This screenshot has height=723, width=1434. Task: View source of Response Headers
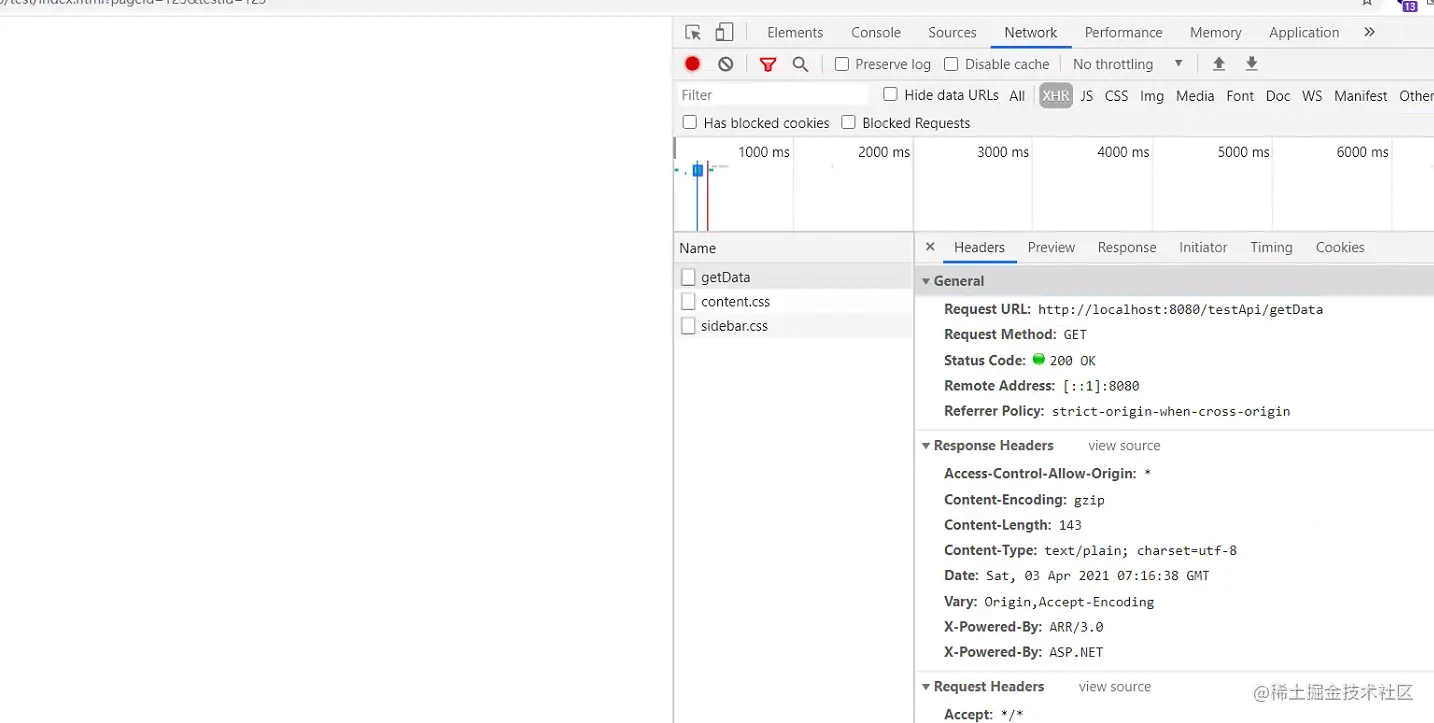tap(1124, 446)
